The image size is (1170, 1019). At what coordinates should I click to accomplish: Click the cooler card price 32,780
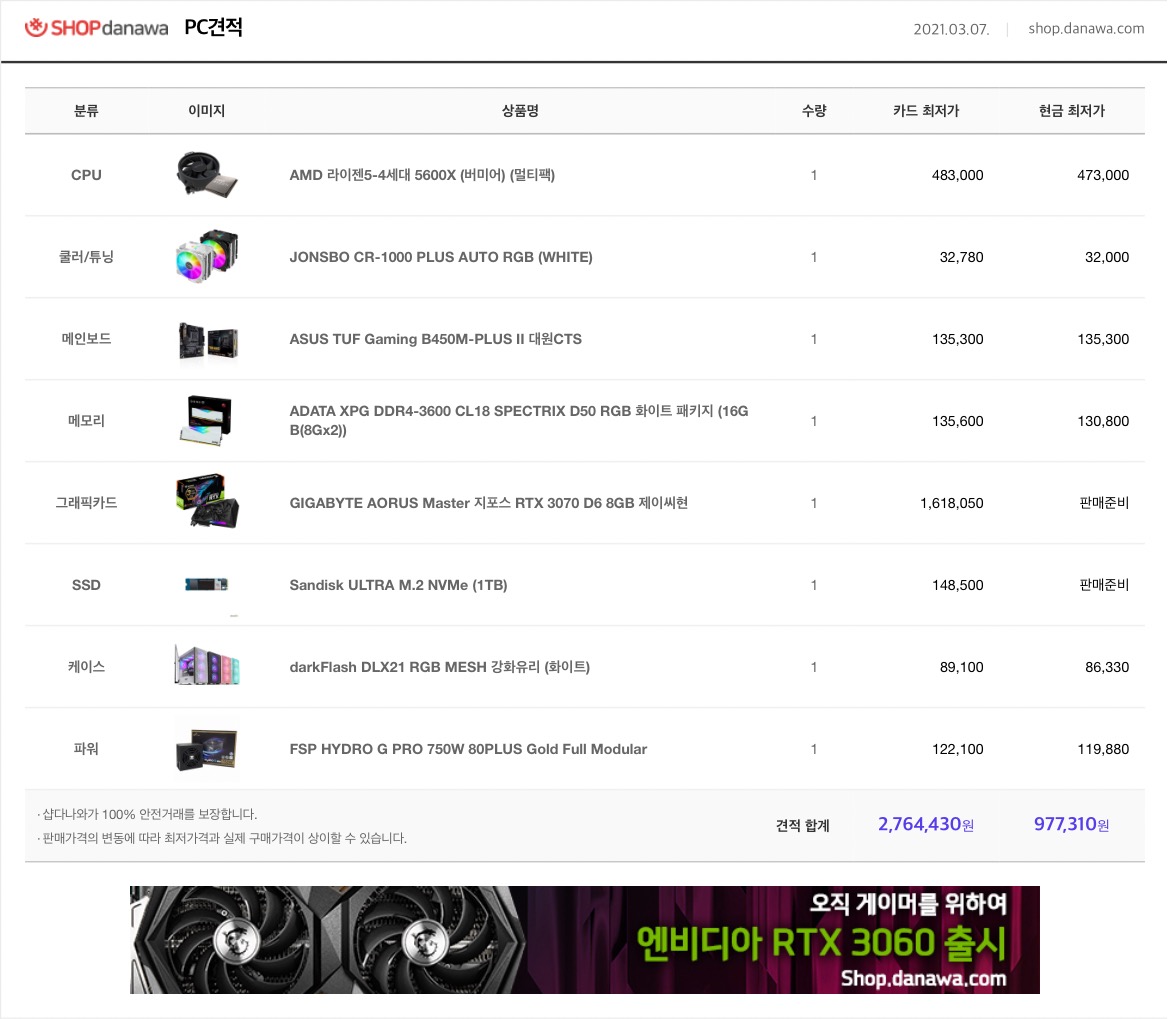(x=961, y=257)
